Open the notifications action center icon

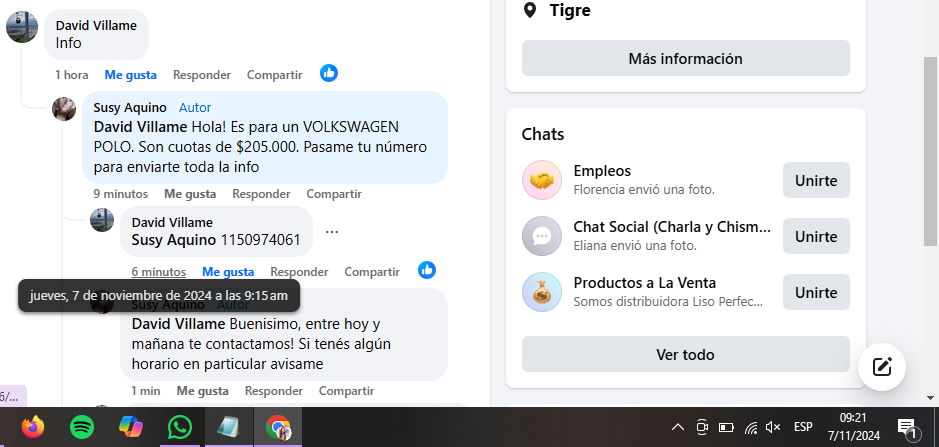point(907,427)
